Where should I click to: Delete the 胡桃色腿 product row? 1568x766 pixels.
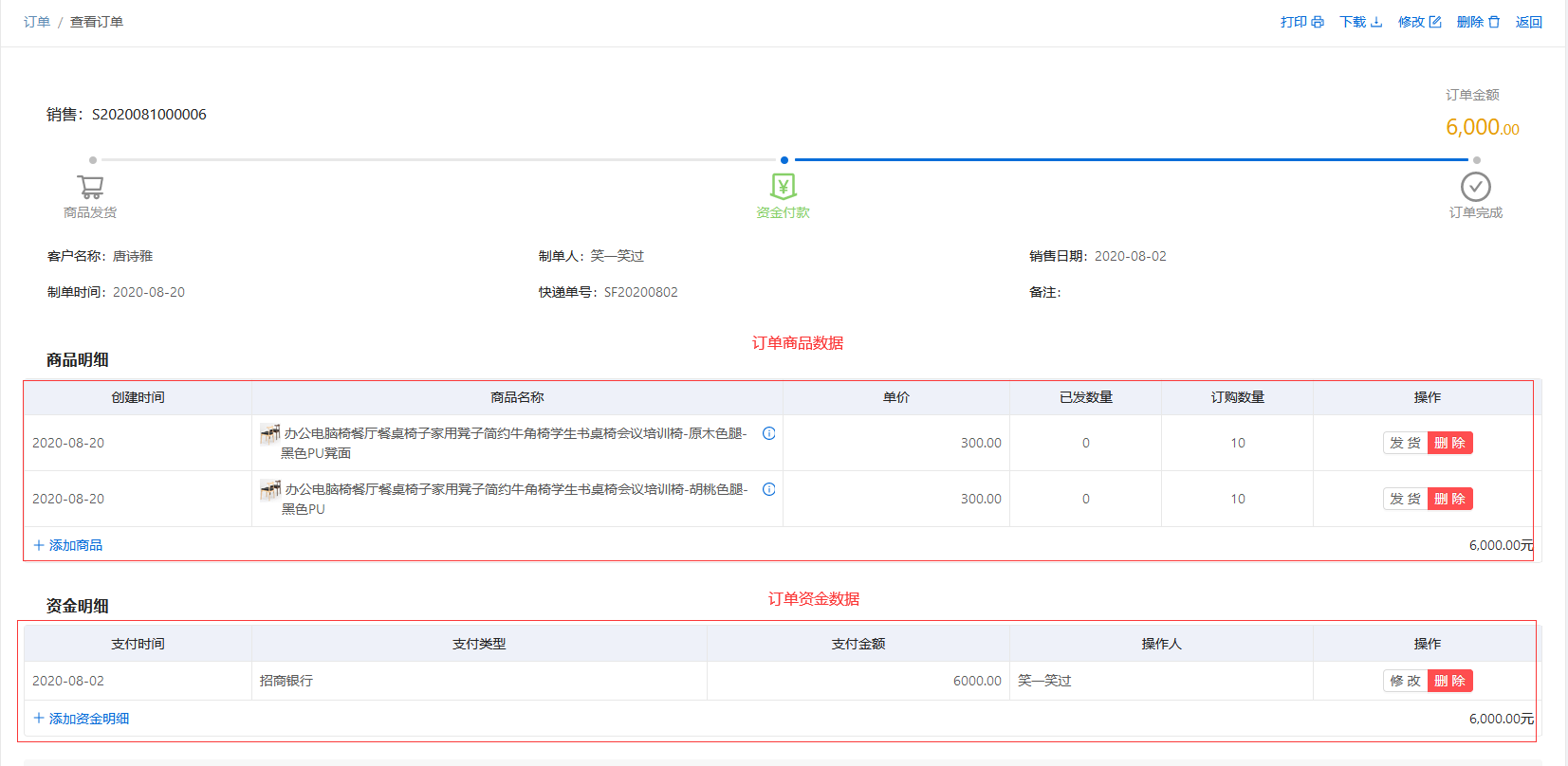(x=1450, y=499)
